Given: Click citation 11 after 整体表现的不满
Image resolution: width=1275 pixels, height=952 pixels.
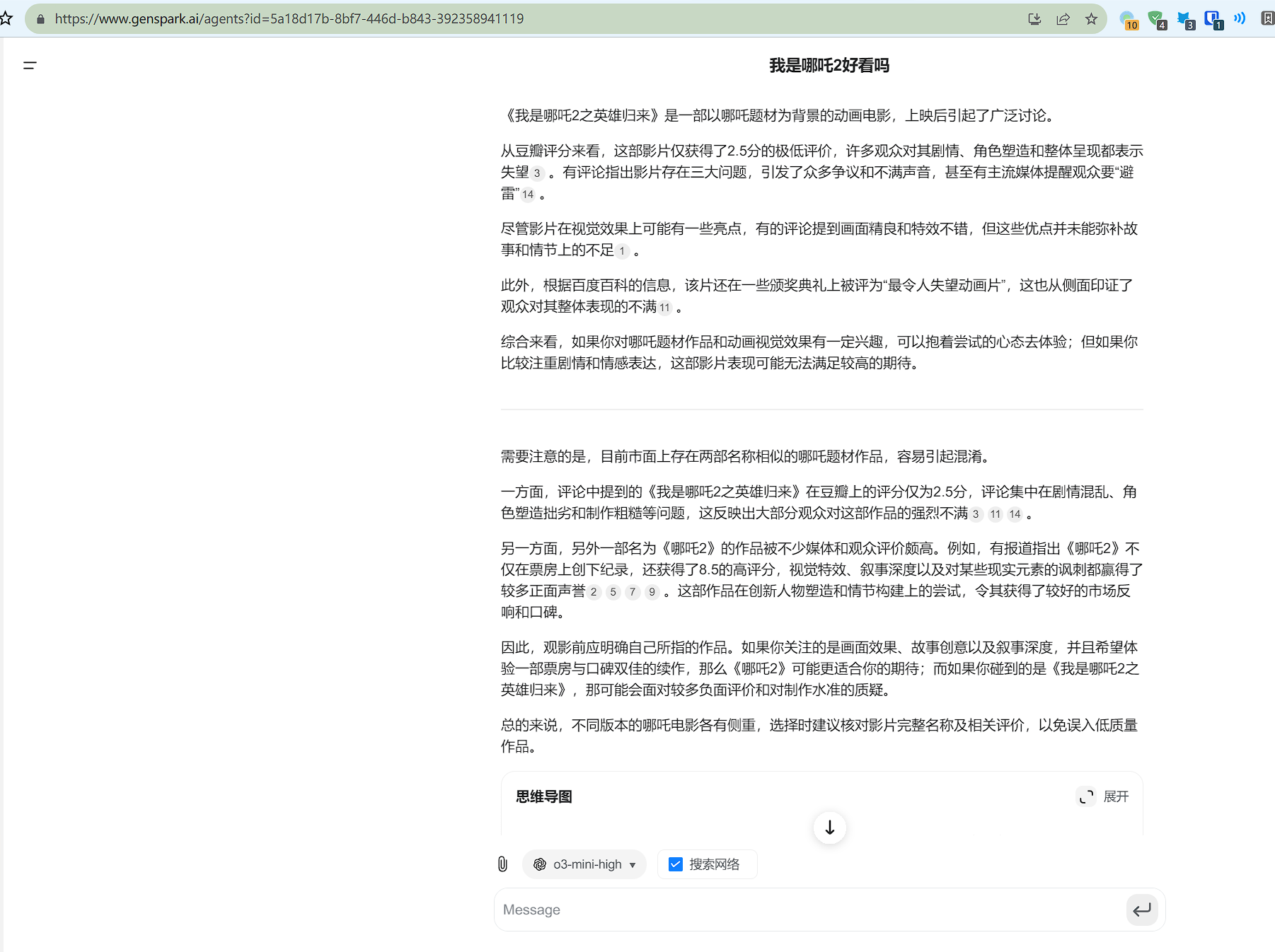Looking at the screenshot, I should 664,308.
